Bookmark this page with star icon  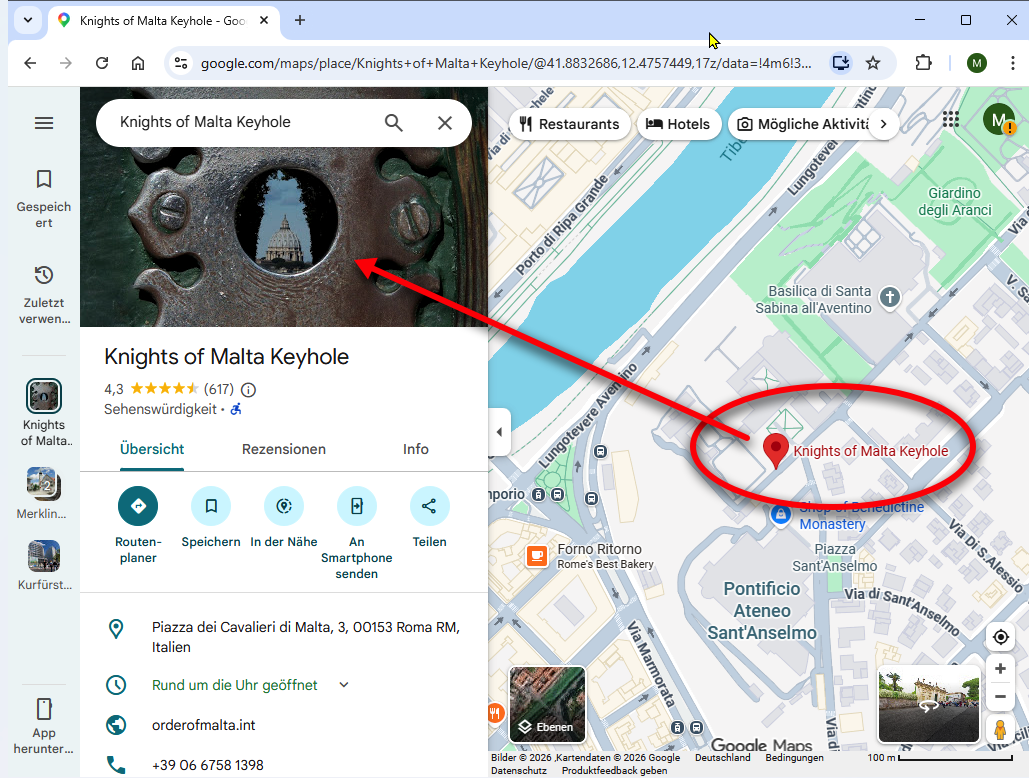pyautogui.click(x=873, y=63)
